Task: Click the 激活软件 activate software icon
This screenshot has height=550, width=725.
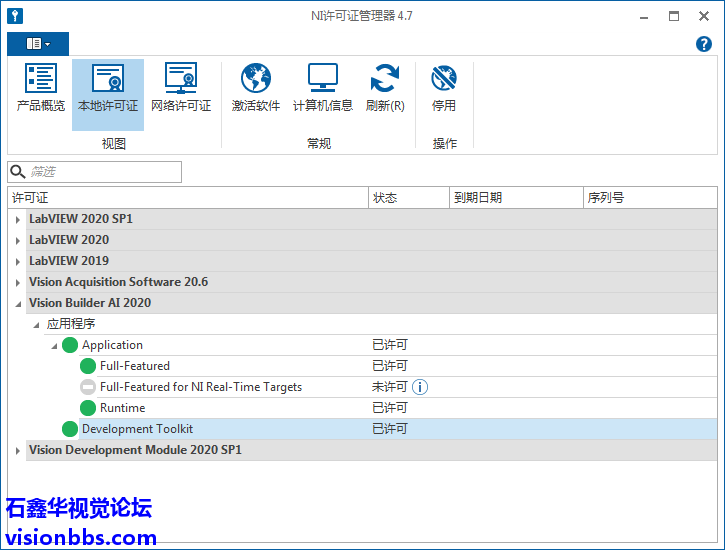Action: (256, 88)
